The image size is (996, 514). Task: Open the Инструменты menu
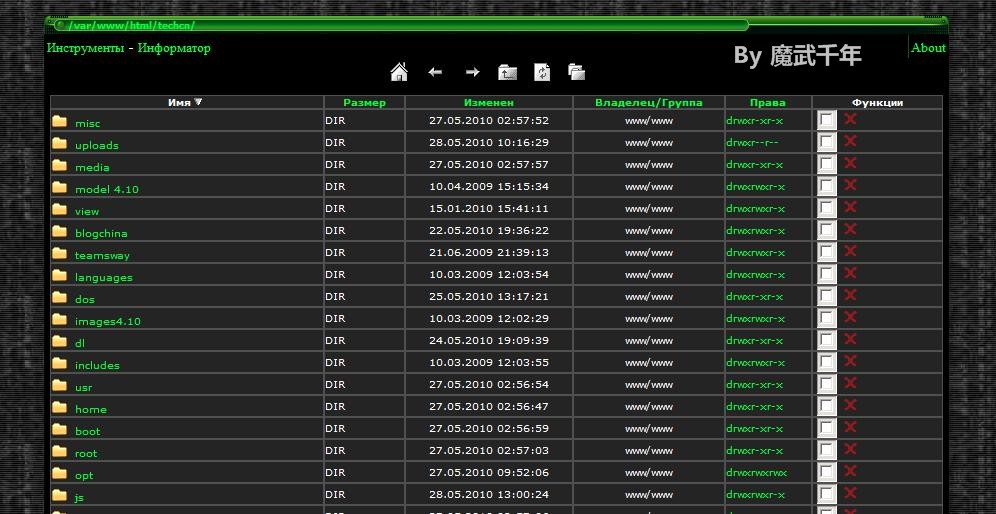pyautogui.click(x=85, y=48)
